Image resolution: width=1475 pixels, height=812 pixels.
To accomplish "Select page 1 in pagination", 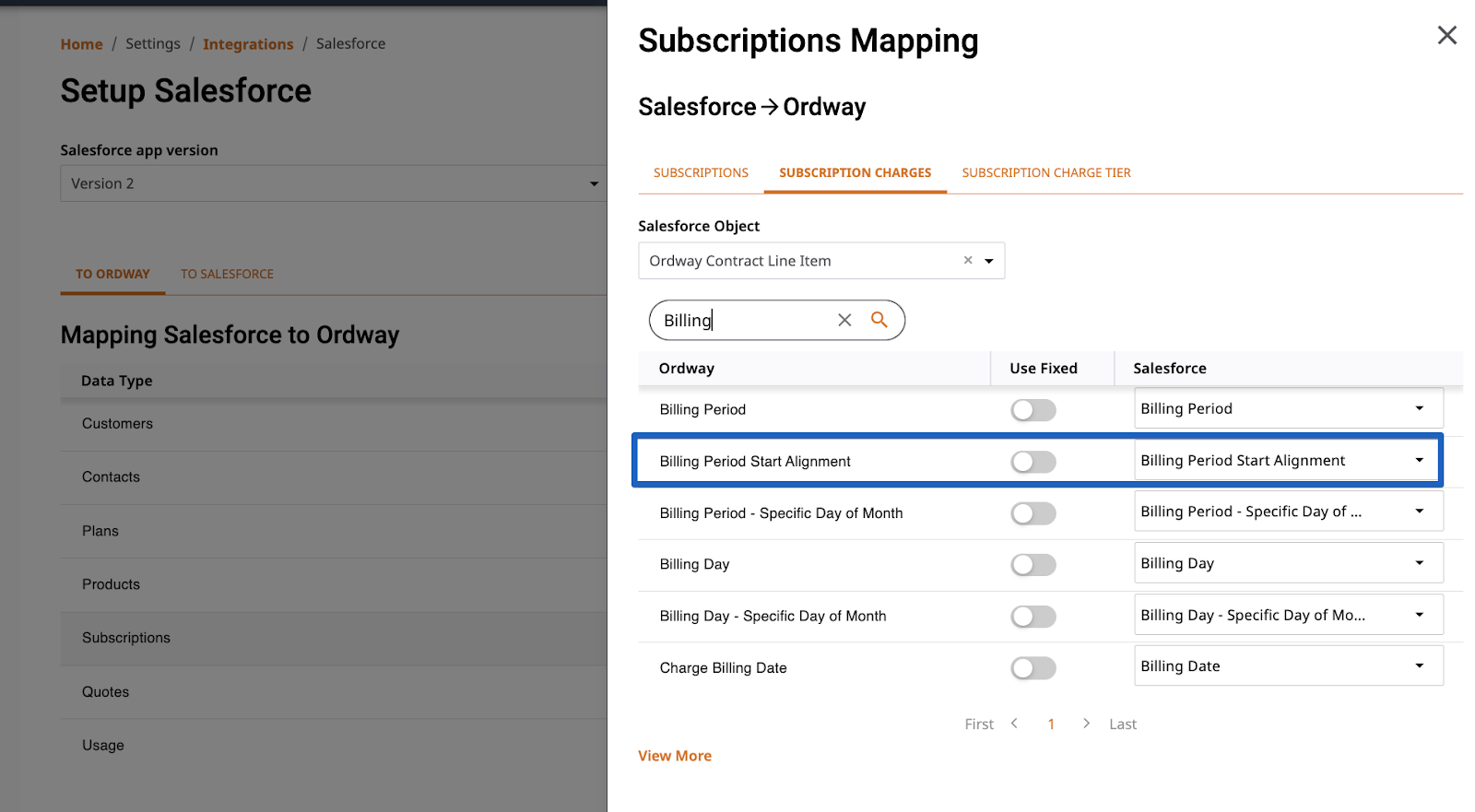I will pyautogui.click(x=1051, y=724).
